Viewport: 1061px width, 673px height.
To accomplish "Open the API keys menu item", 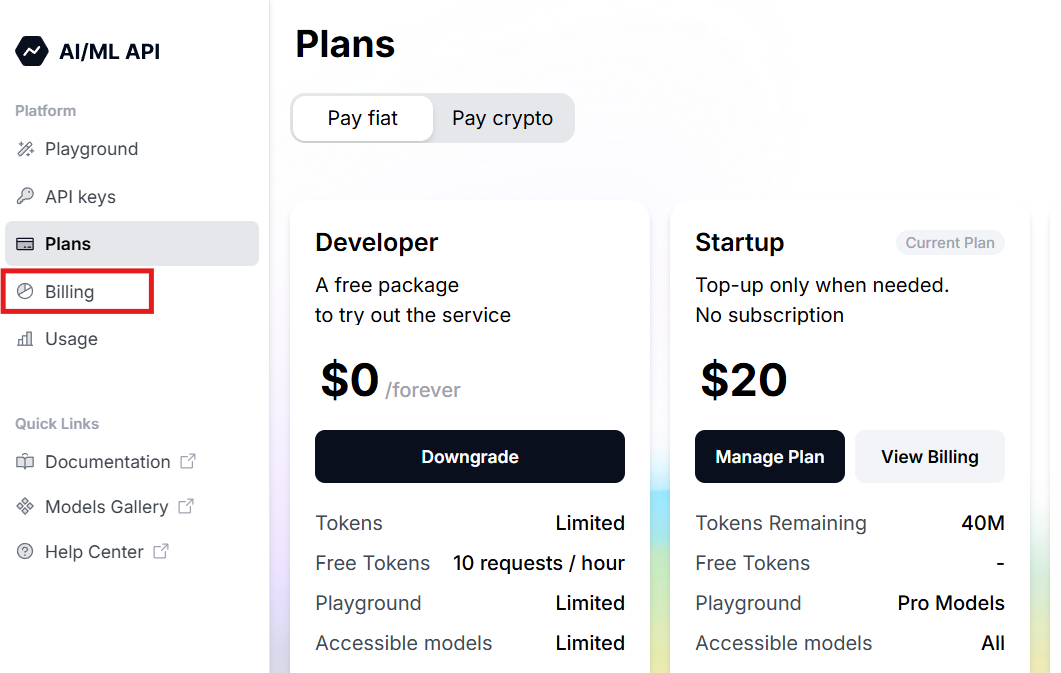I will click(x=80, y=197).
